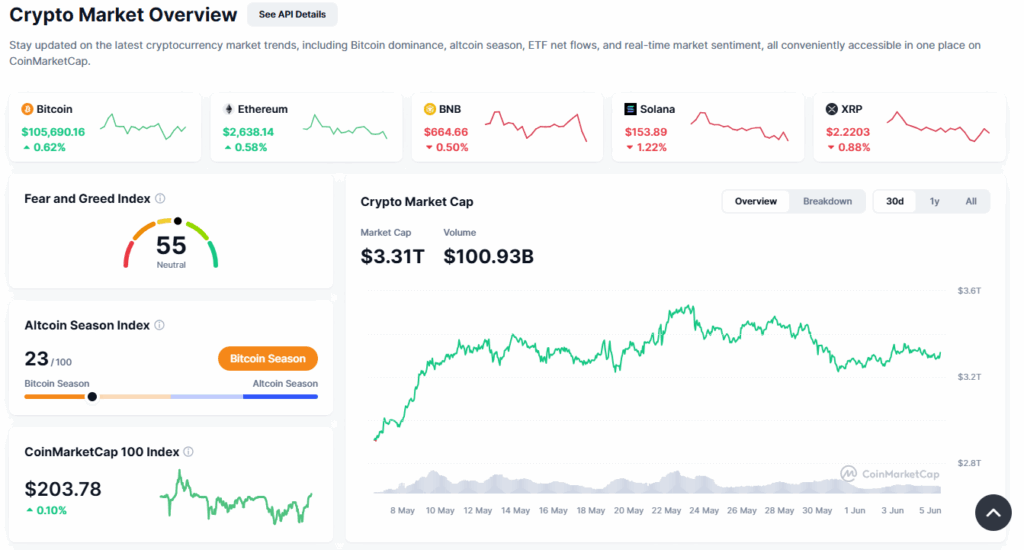1024x550 pixels.
Task: Click the blue Altcoin Season slider segment
Action: [280, 396]
